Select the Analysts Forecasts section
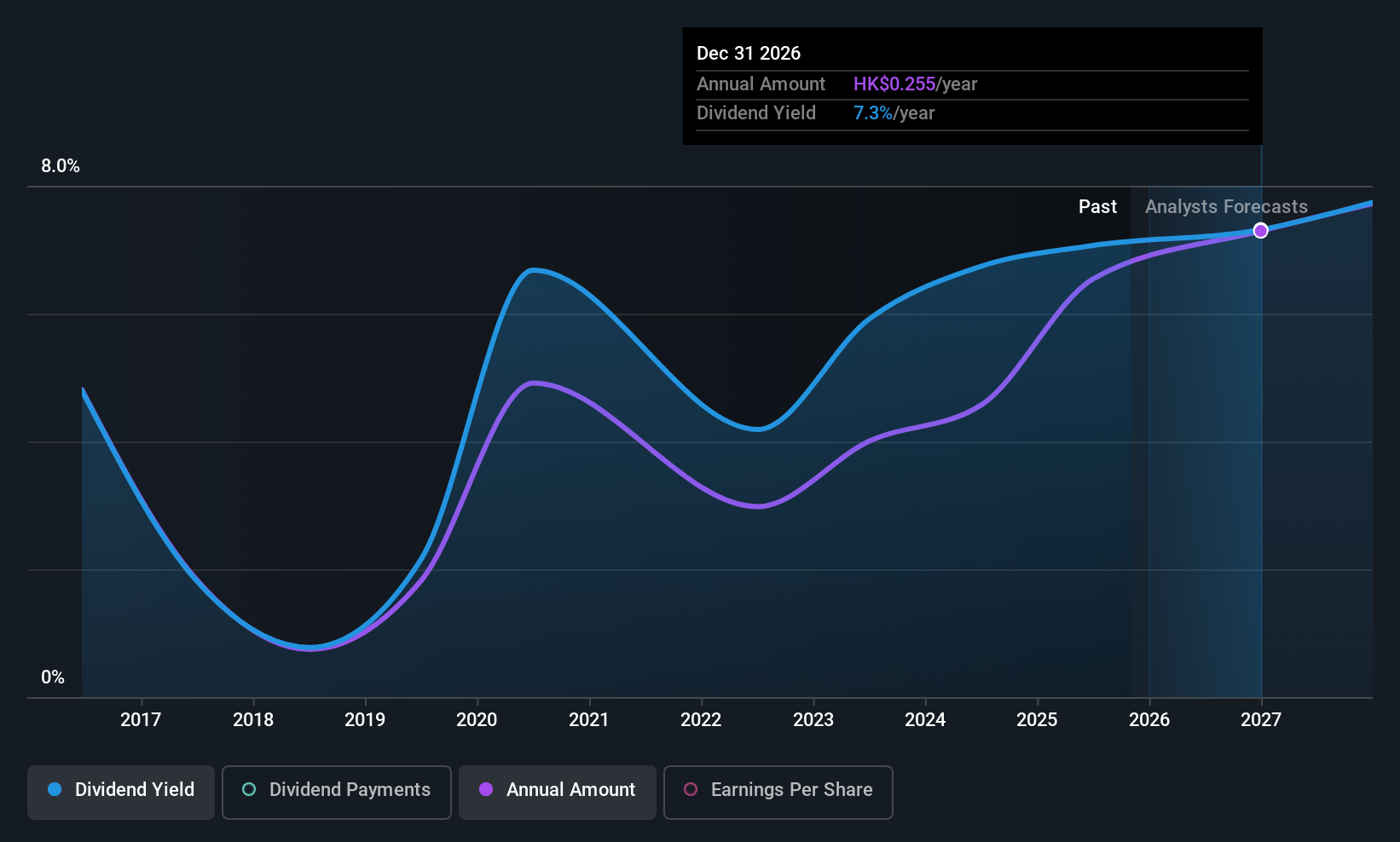The image size is (1400, 842). (x=1225, y=206)
